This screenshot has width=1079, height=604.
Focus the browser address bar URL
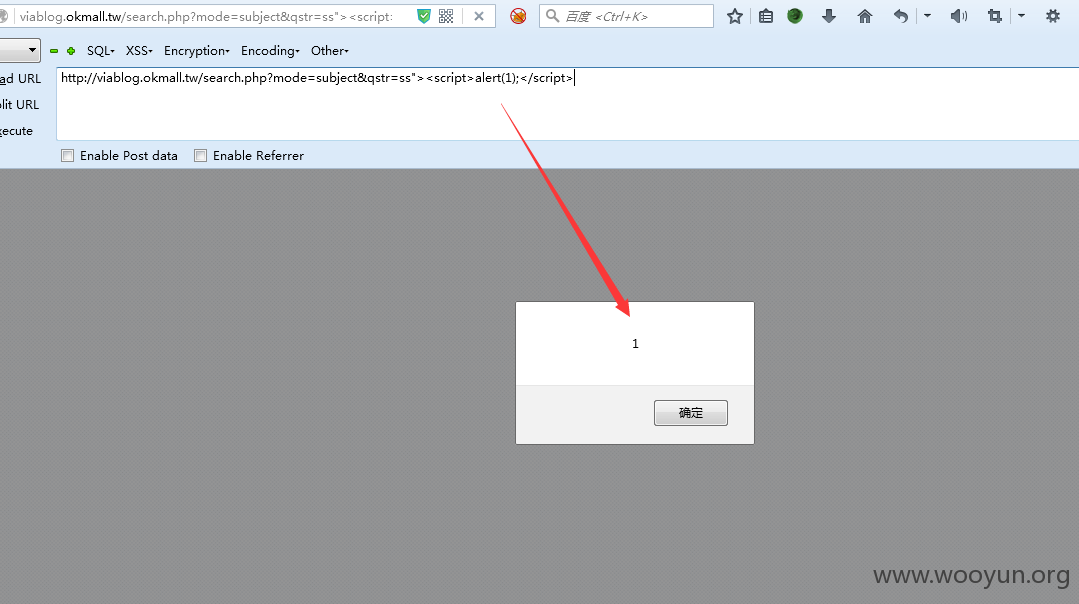206,17
